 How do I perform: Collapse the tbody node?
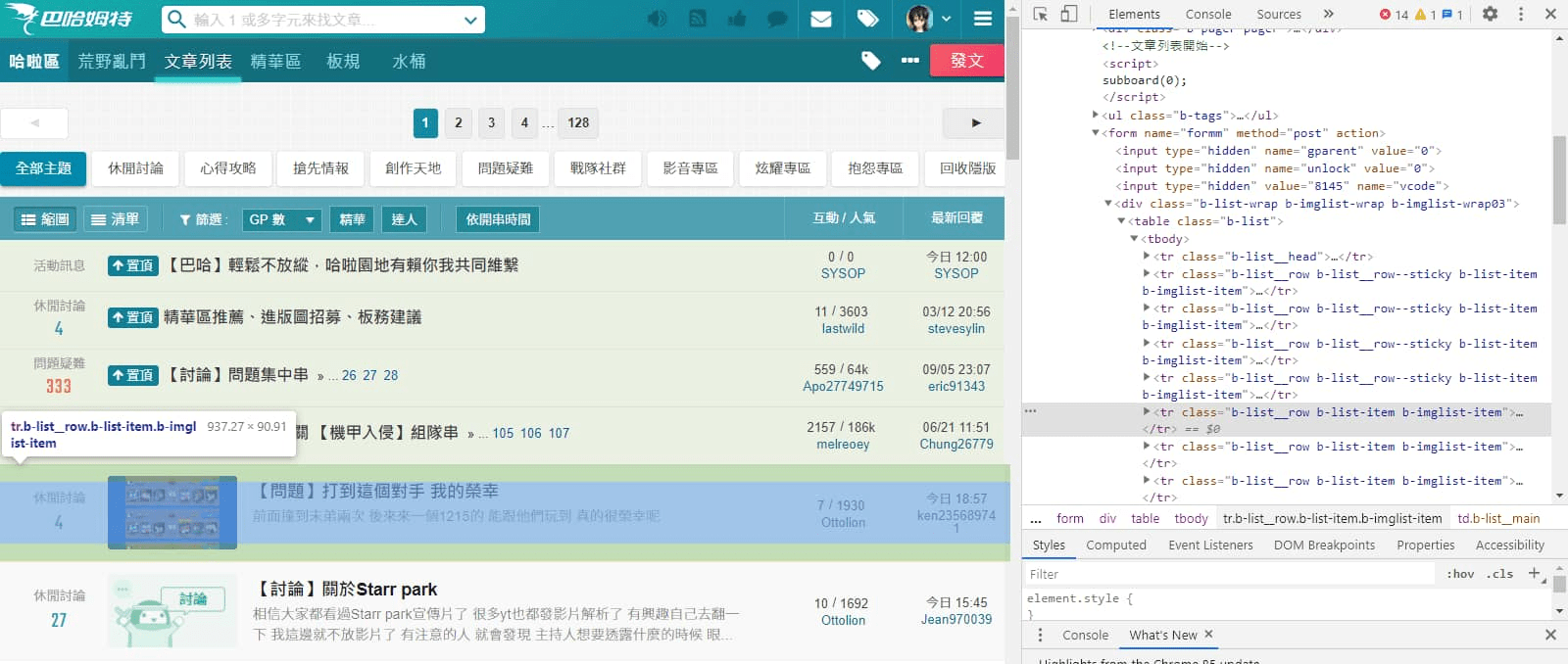pyautogui.click(x=1134, y=239)
